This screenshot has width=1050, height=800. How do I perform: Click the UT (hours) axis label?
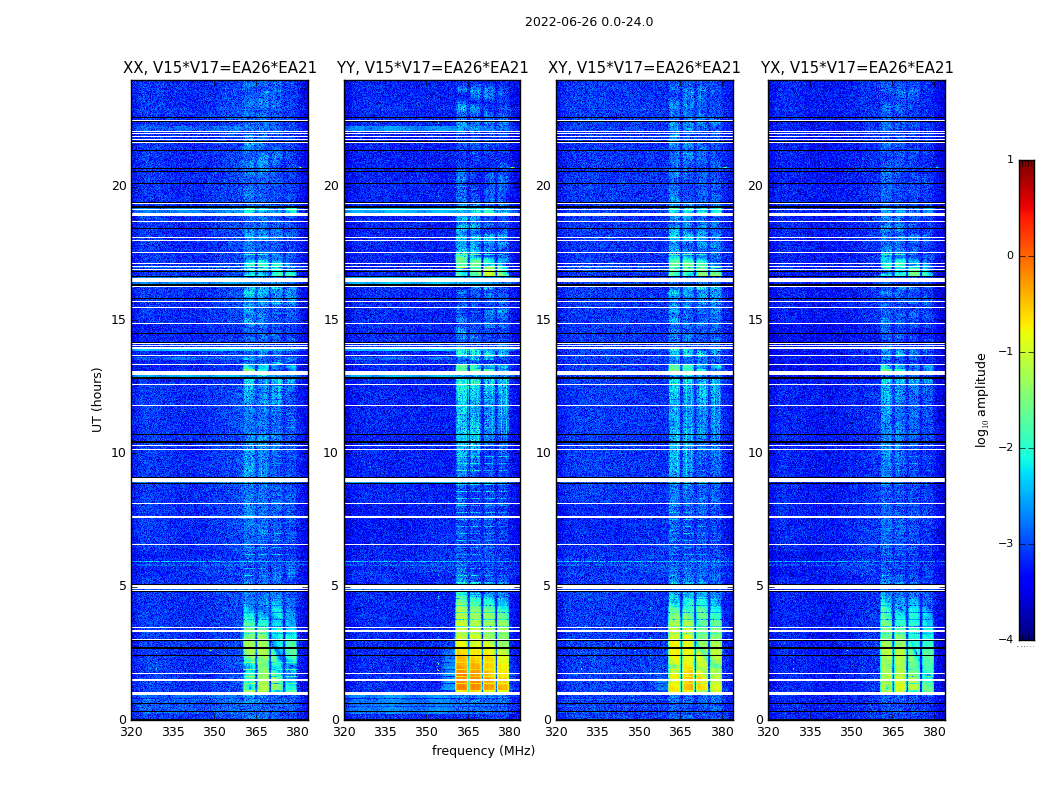[x=97, y=399]
